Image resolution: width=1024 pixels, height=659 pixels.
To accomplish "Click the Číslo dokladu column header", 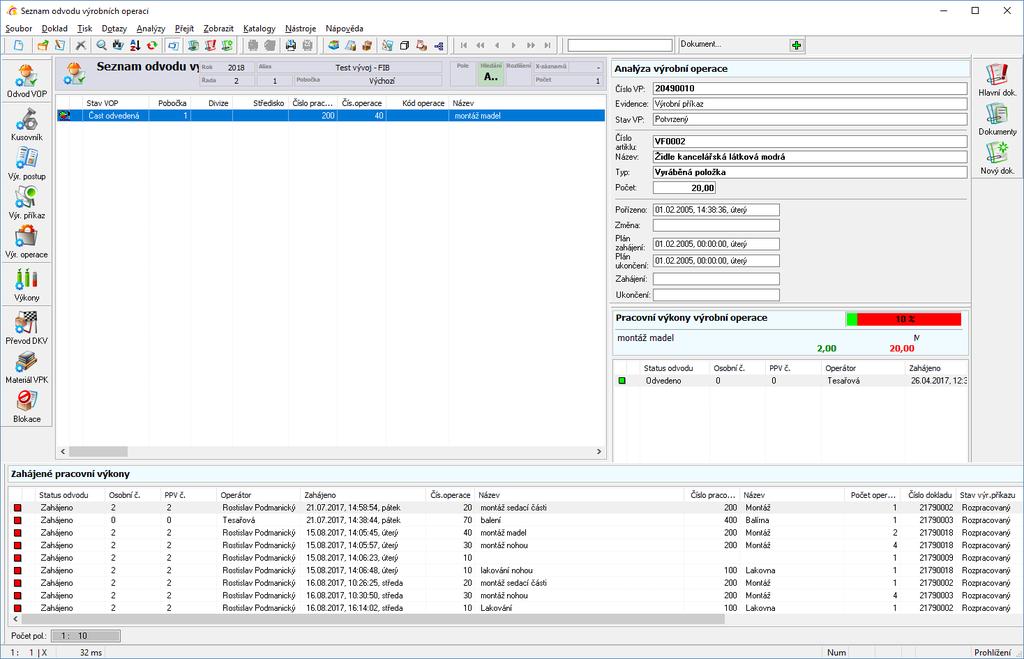I will 929,495.
